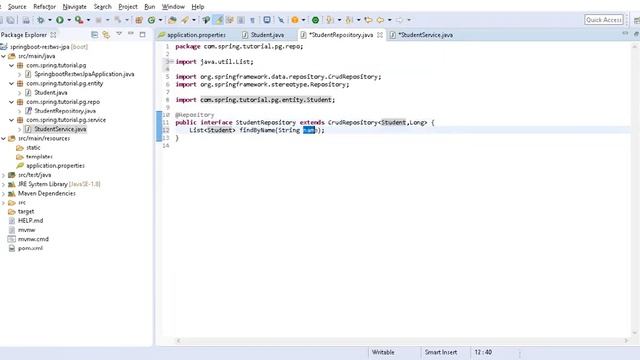This screenshot has width=640, height=360.
Task: Maximize the Package Explorer view
Action: [x=142, y=35]
